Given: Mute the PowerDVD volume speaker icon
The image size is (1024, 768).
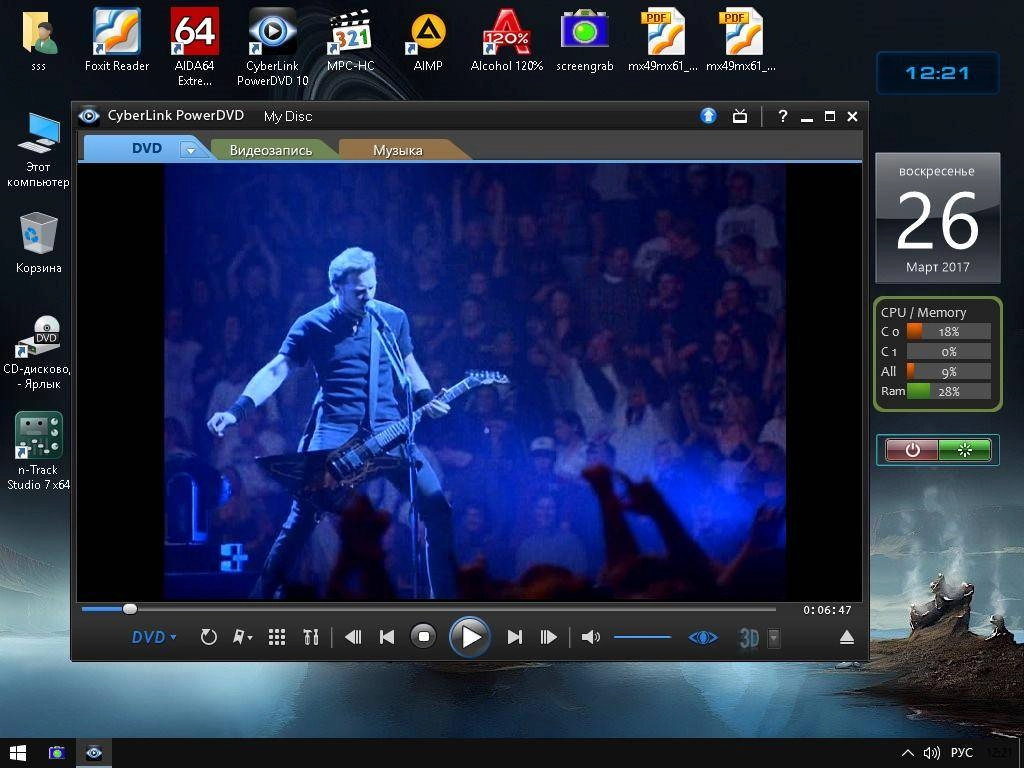Looking at the screenshot, I should pos(590,637).
